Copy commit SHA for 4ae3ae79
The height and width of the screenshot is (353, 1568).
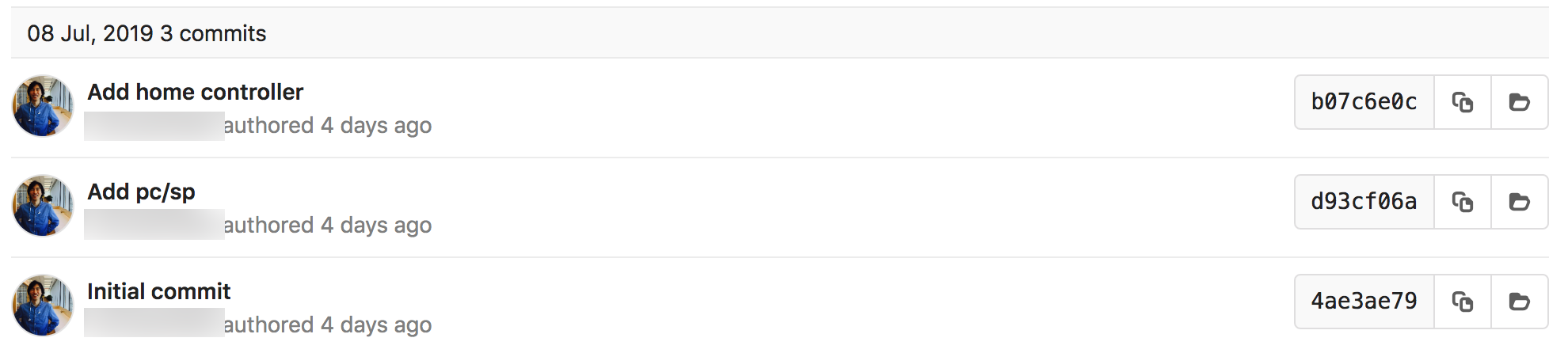(1462, 302)
